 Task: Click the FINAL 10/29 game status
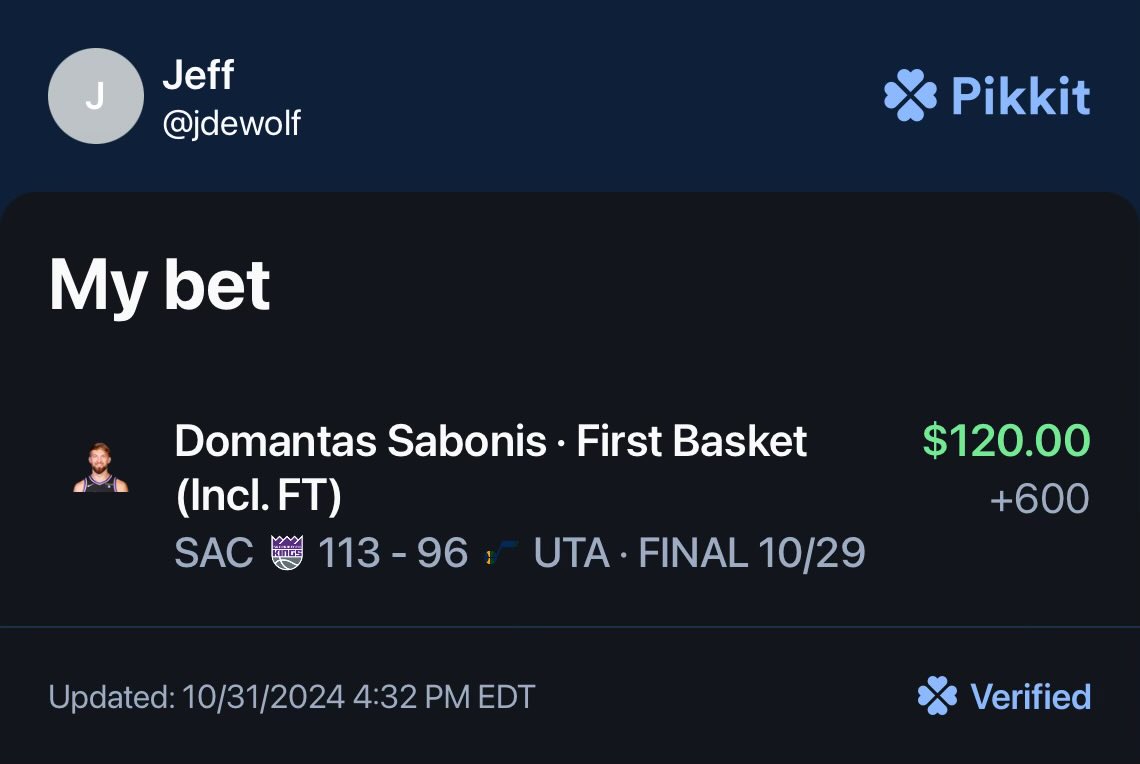pos(752,552)
